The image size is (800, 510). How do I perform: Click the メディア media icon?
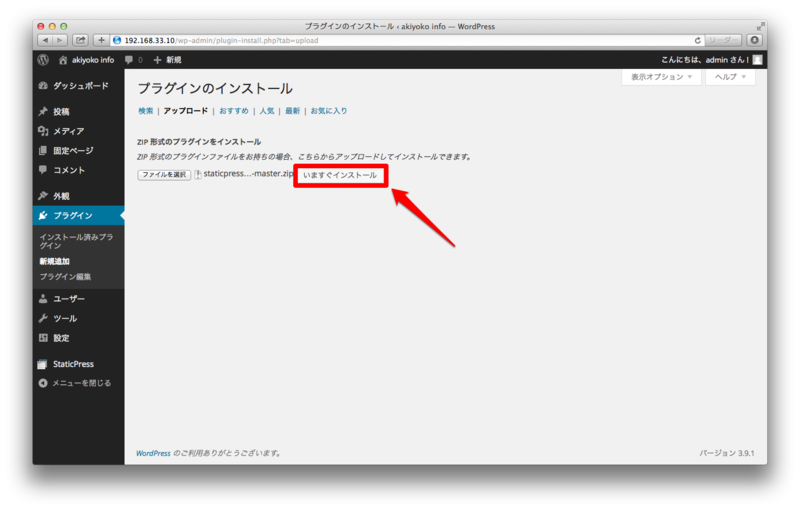coord(43,131)
